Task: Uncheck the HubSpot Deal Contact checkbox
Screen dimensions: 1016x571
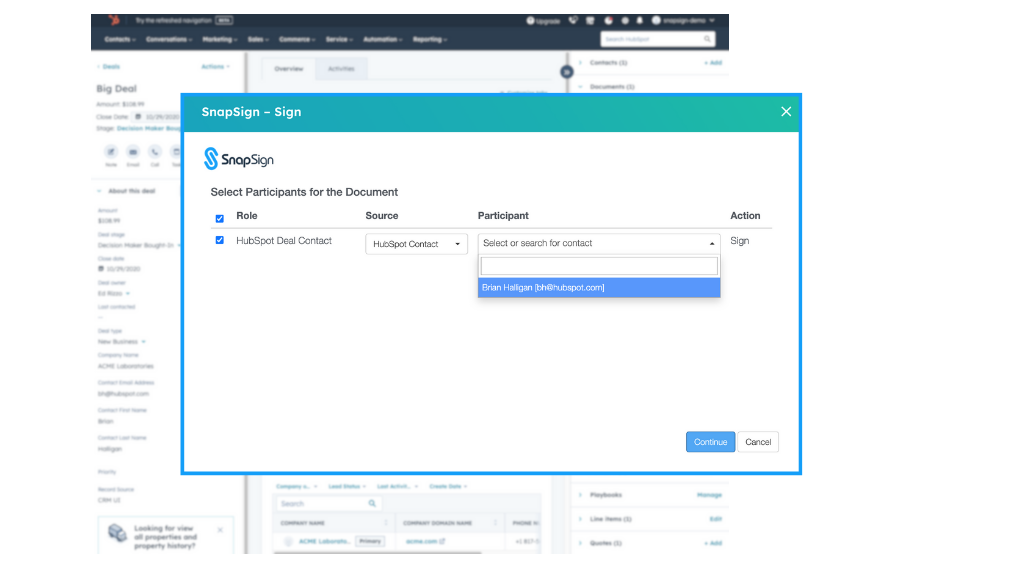Action: tap(220, 240)
